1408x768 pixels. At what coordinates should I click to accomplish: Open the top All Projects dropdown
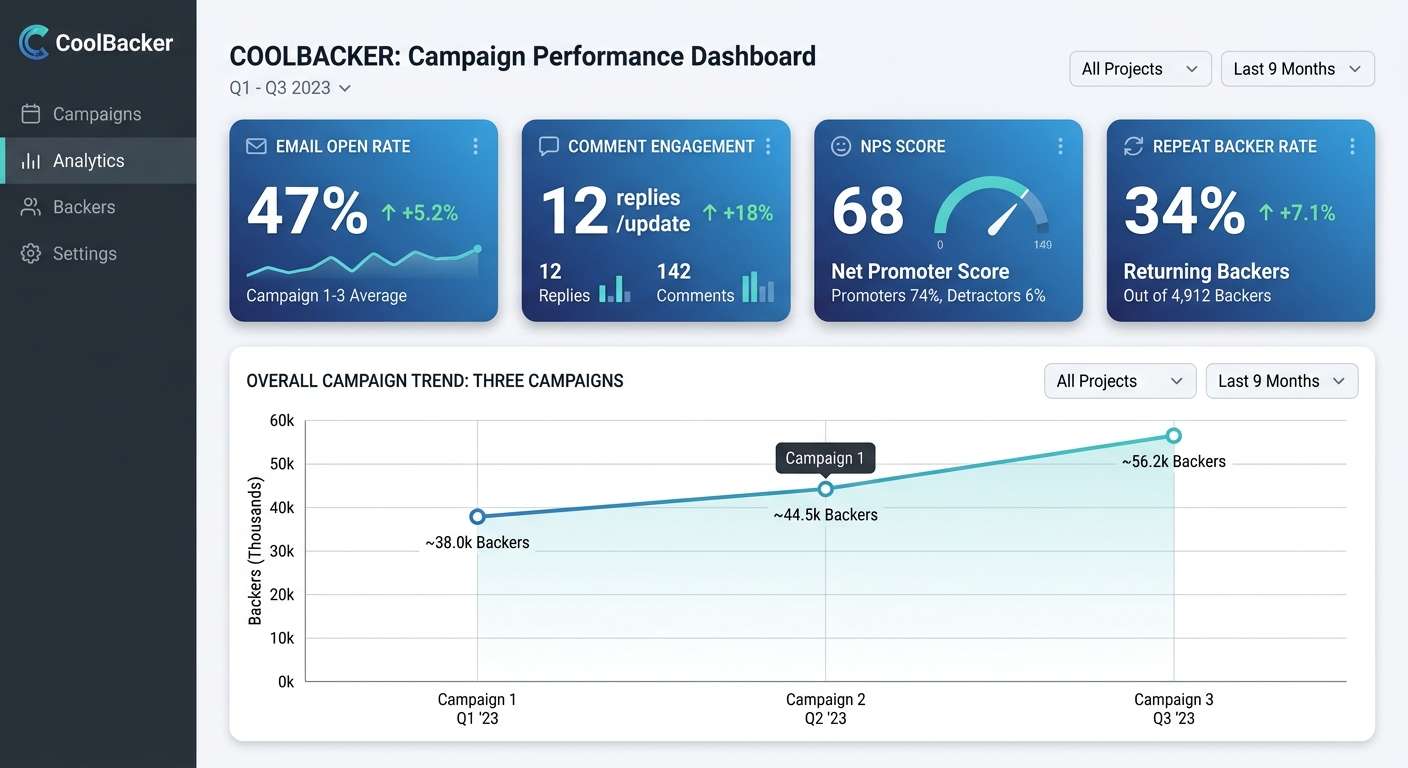pyautogui.click(x=1140, y=69)
